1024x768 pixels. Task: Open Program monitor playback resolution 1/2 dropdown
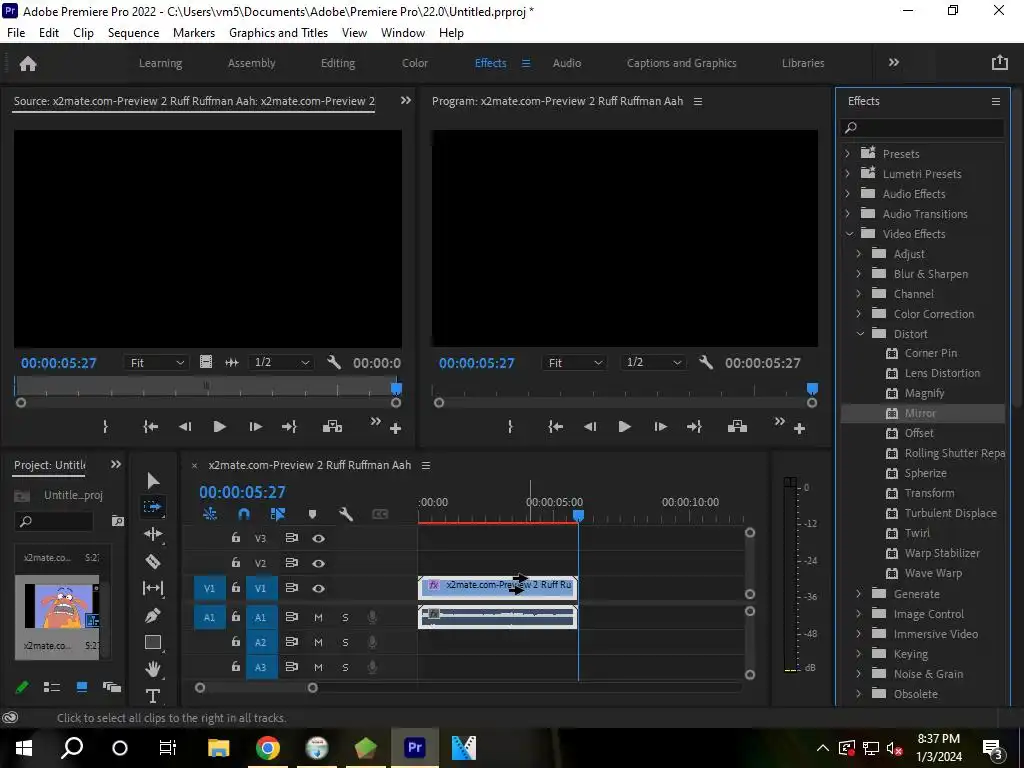[654, 362]
